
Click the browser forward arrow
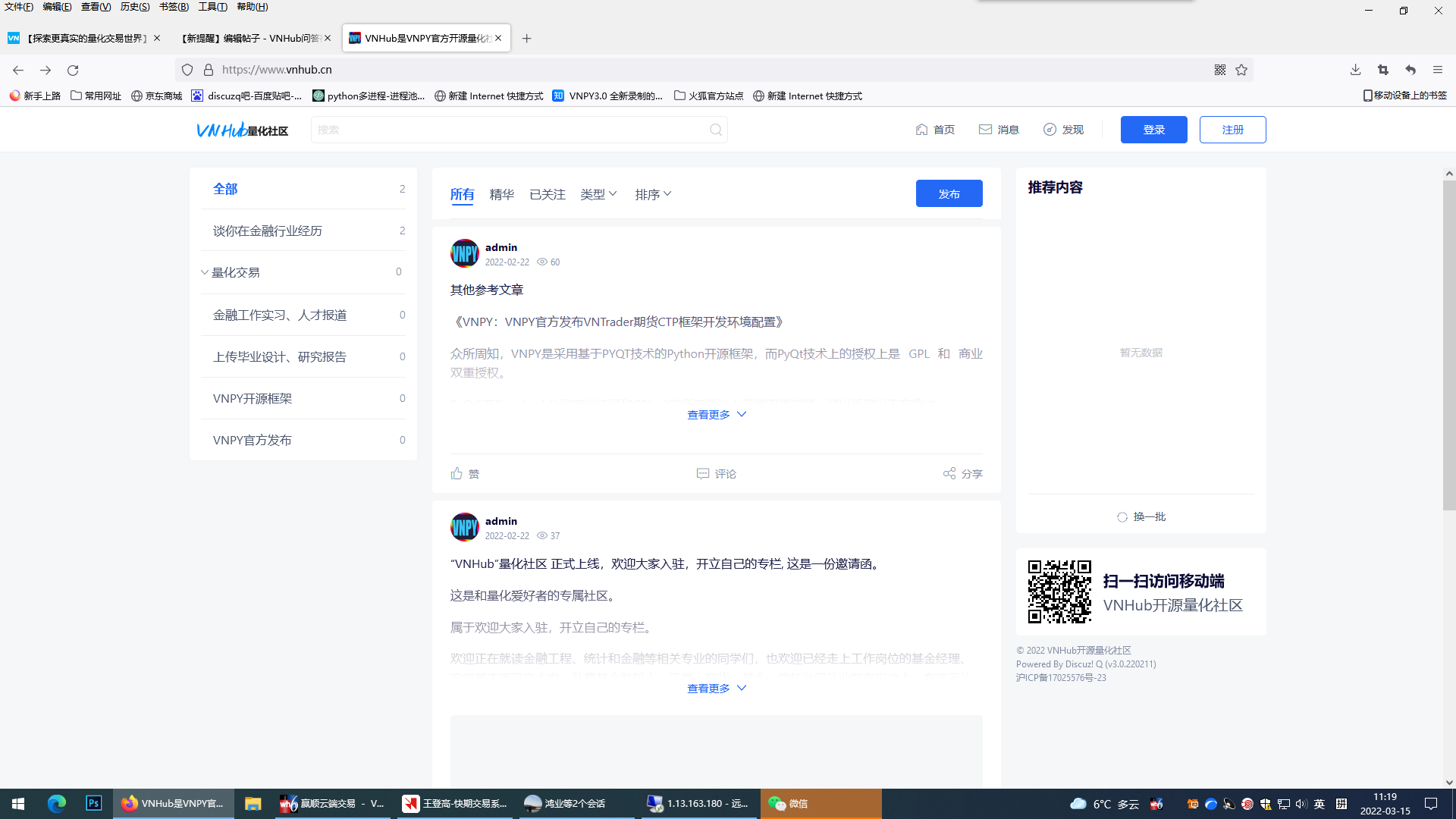45,70
